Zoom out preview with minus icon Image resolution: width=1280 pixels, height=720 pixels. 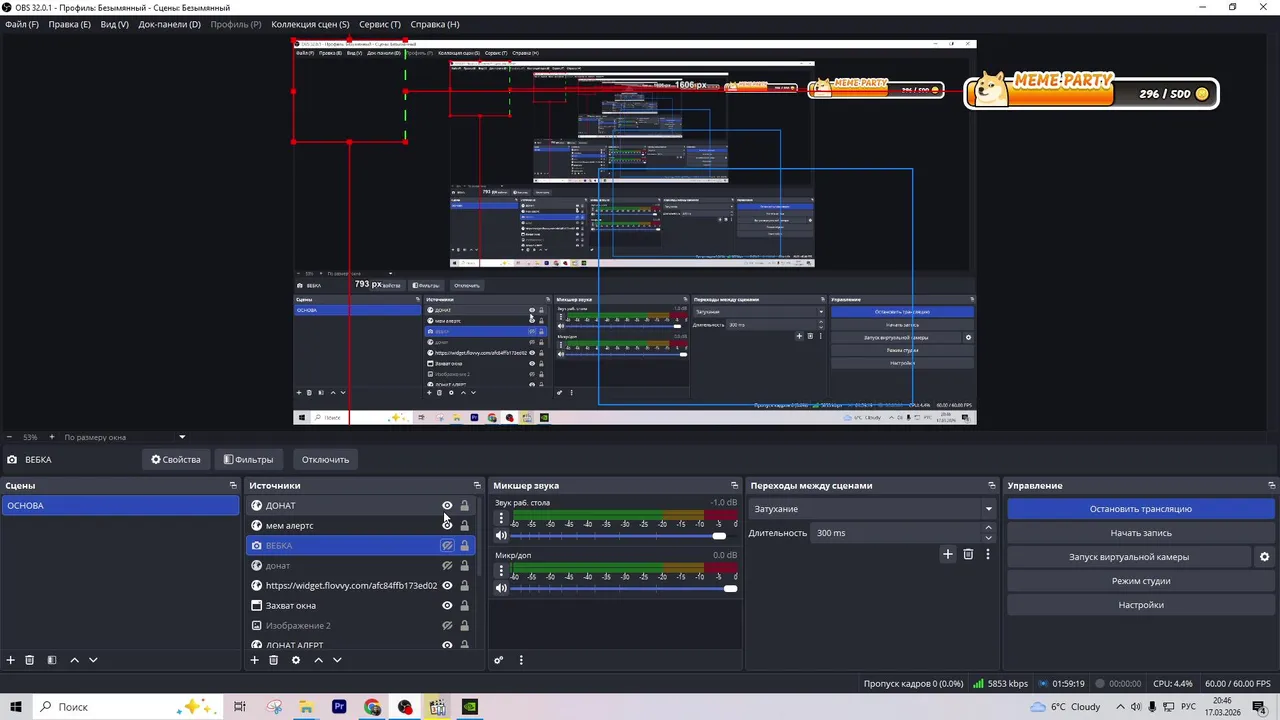coord(9,437)
